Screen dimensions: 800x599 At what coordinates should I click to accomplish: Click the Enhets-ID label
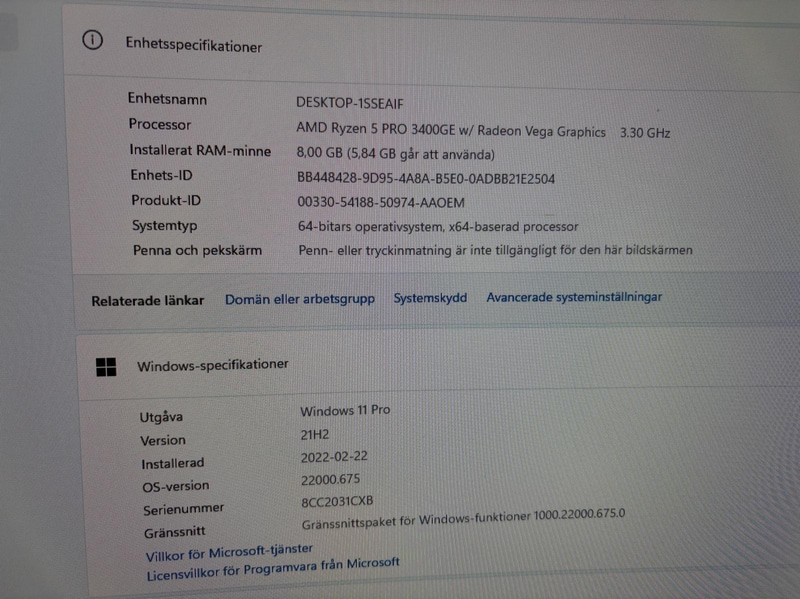pos(161,175)
